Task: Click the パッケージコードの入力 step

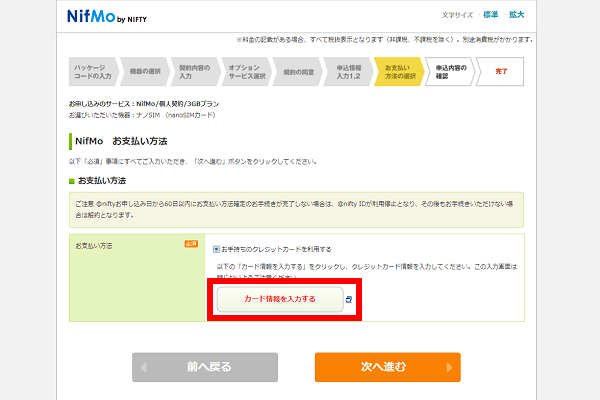Action: 93,72
